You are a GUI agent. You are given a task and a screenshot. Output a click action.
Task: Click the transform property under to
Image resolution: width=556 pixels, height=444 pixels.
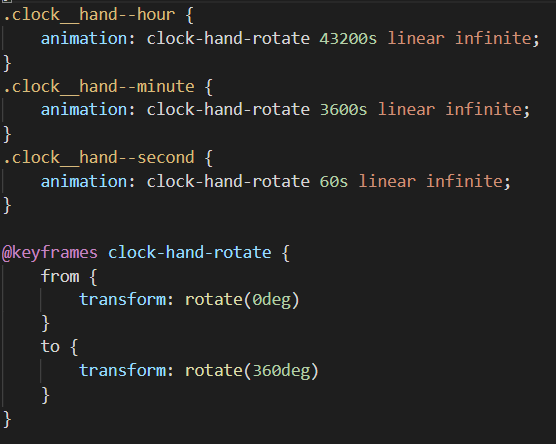122,371
